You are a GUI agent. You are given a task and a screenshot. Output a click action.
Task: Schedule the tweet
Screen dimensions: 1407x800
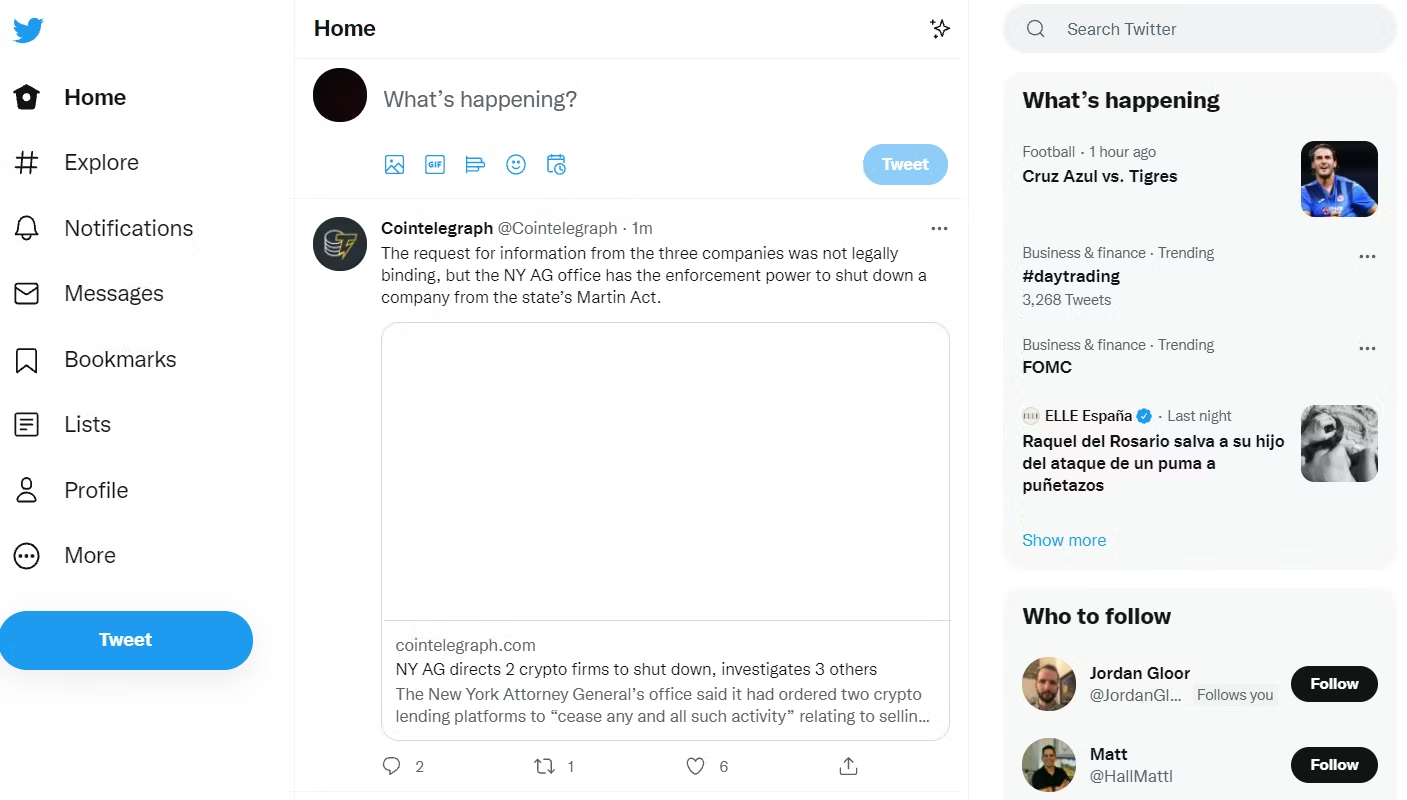556,164
